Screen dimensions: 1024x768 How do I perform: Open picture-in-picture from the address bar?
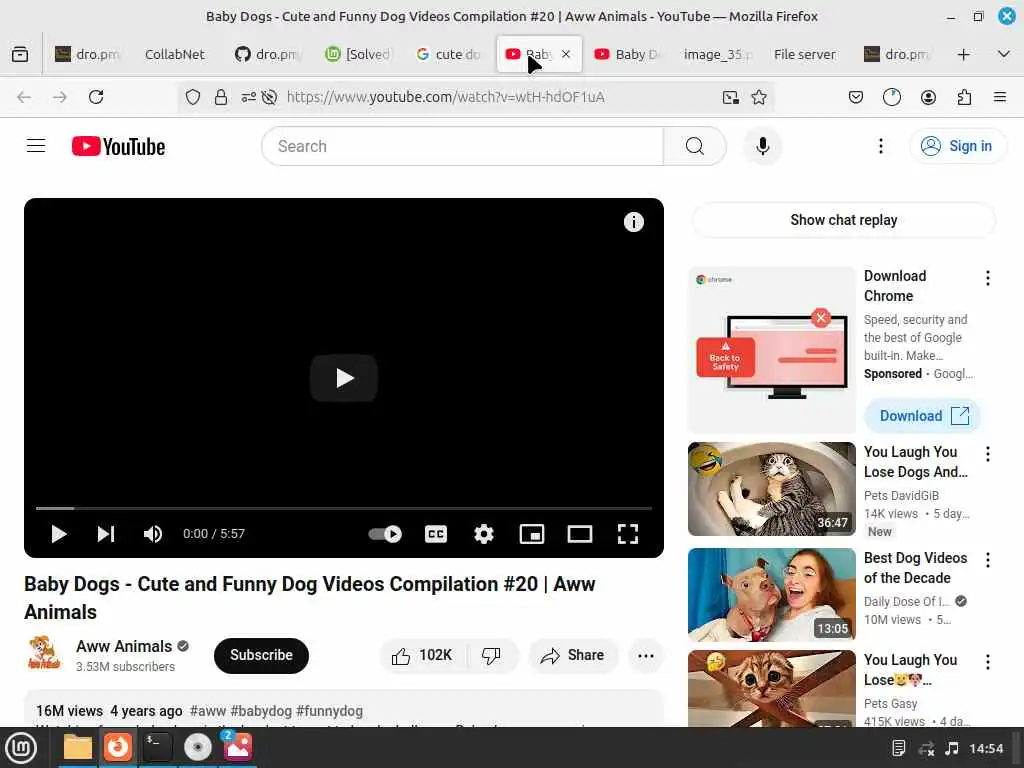click(x=731, y=97)
